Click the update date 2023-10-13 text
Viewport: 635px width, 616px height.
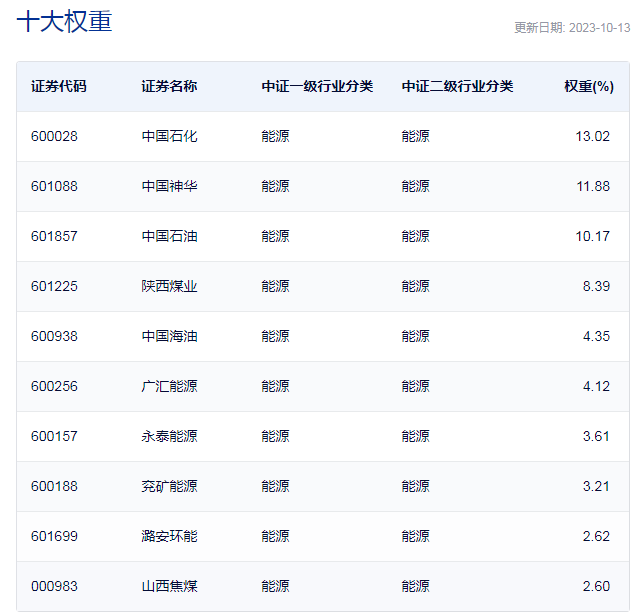tap(599, 28)
